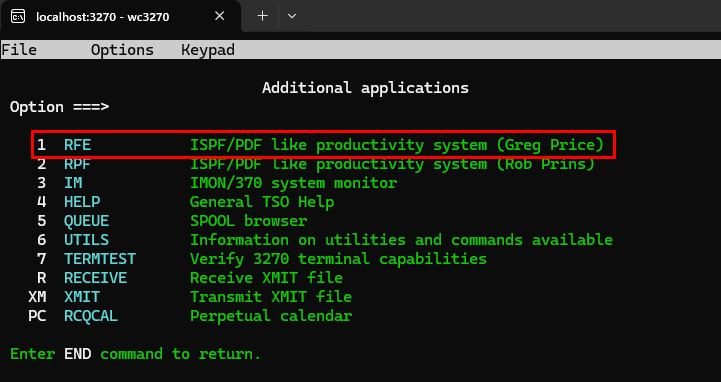Click 'IMON/370 system monitor' description
721x382 pixels.
point(293,183)
